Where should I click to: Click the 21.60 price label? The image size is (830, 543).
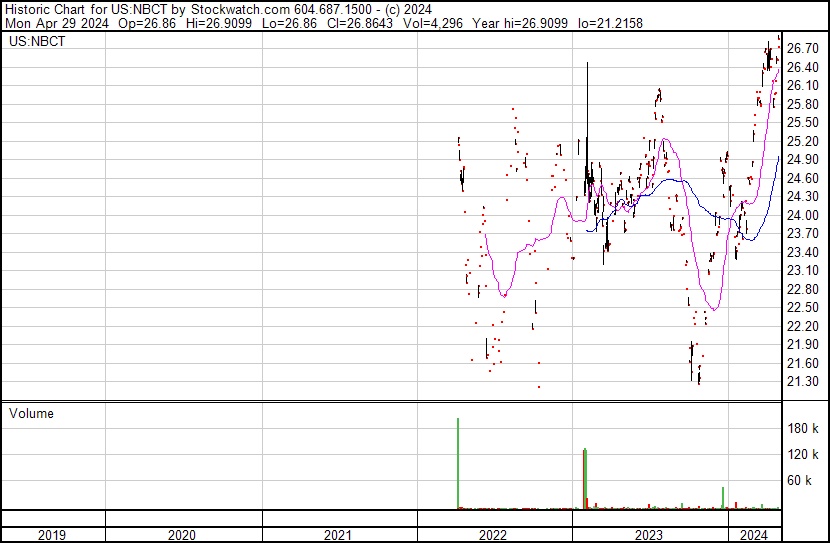[803, 363]
